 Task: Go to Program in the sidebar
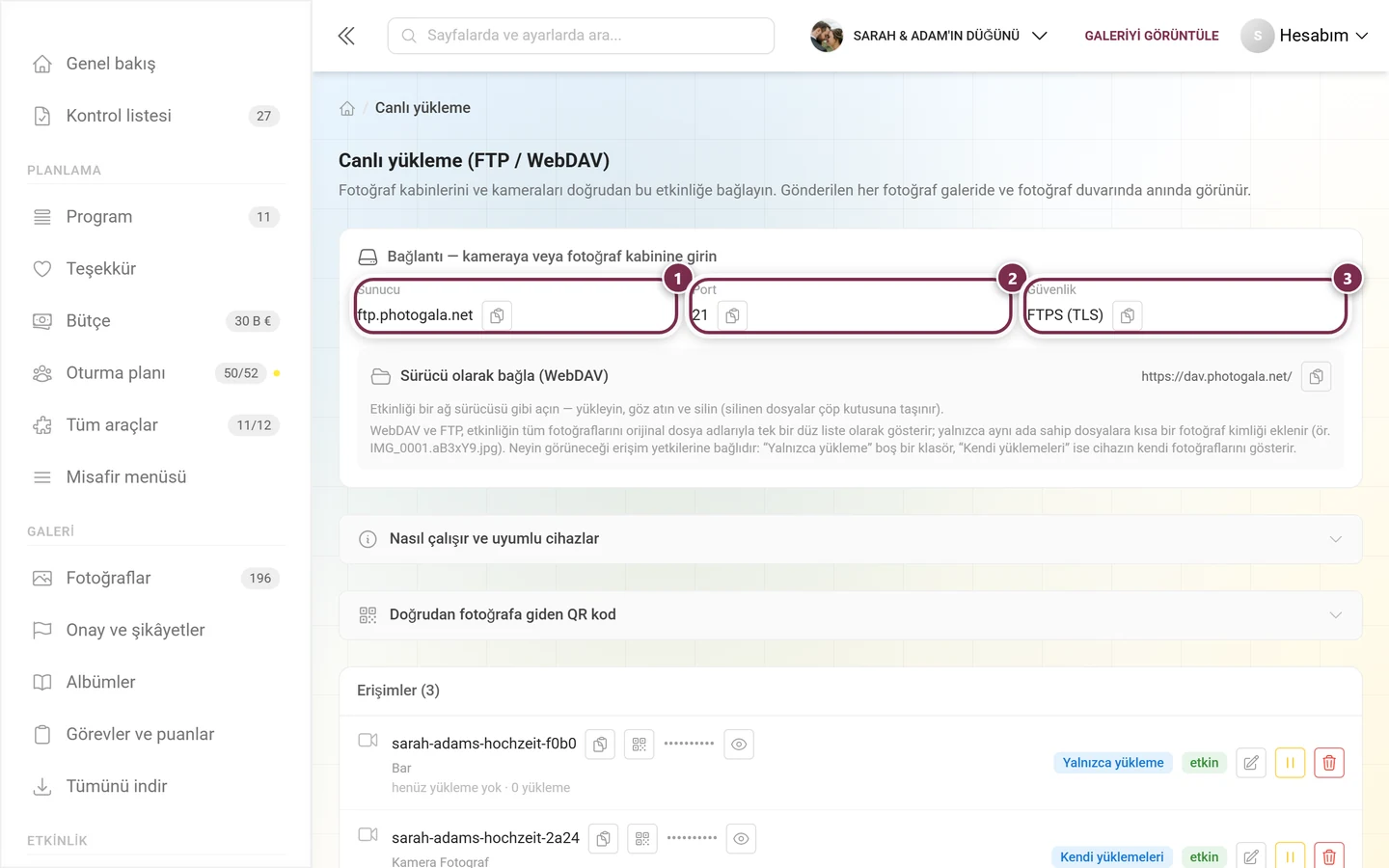point(155,217)
